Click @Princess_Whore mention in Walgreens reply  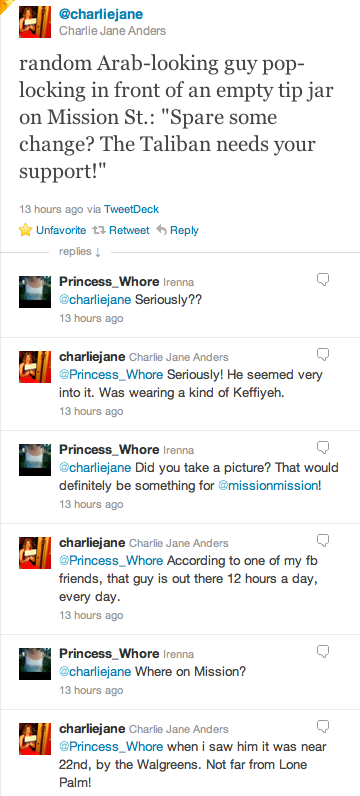coord(111,747)
